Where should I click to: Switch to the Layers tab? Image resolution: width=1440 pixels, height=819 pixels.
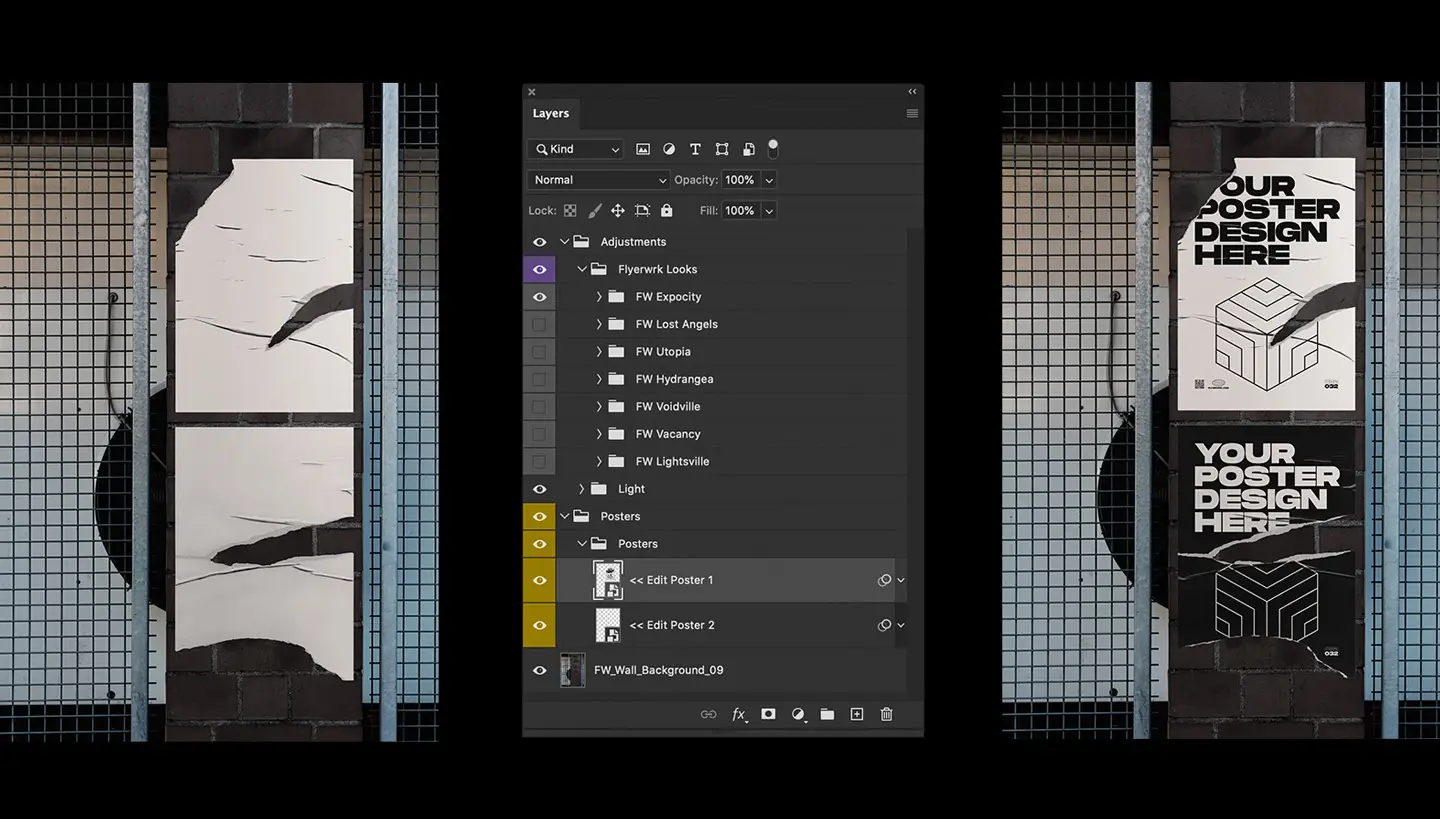pos(550,113)
